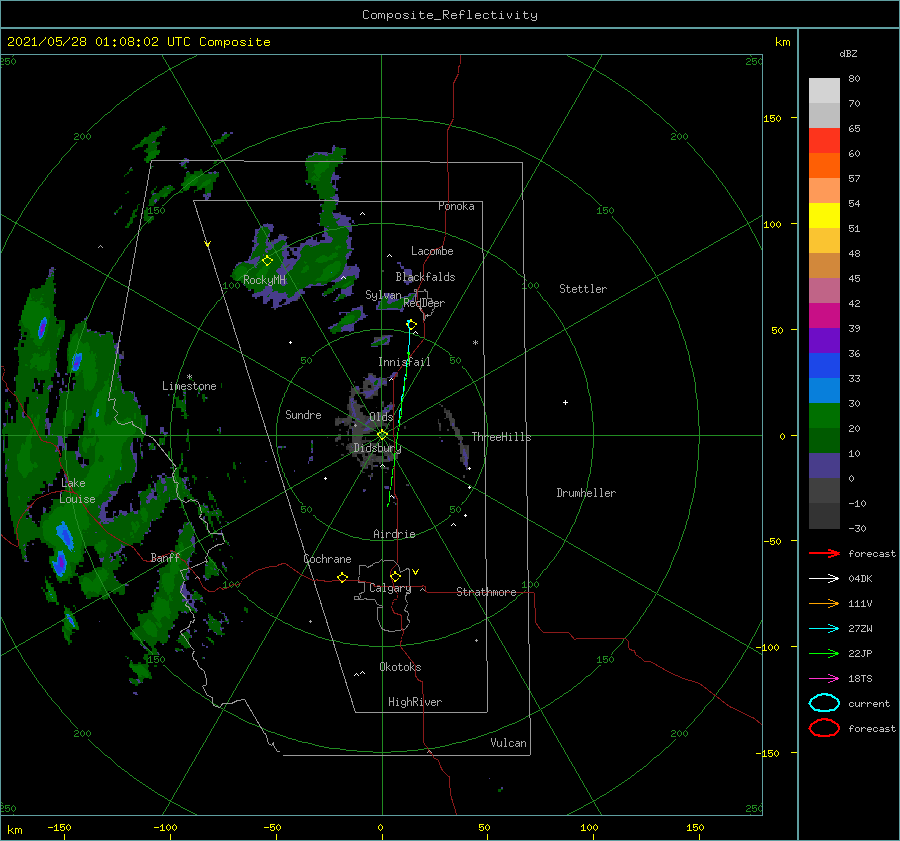Click the RockyMH station label

click(x=264, y=280)
